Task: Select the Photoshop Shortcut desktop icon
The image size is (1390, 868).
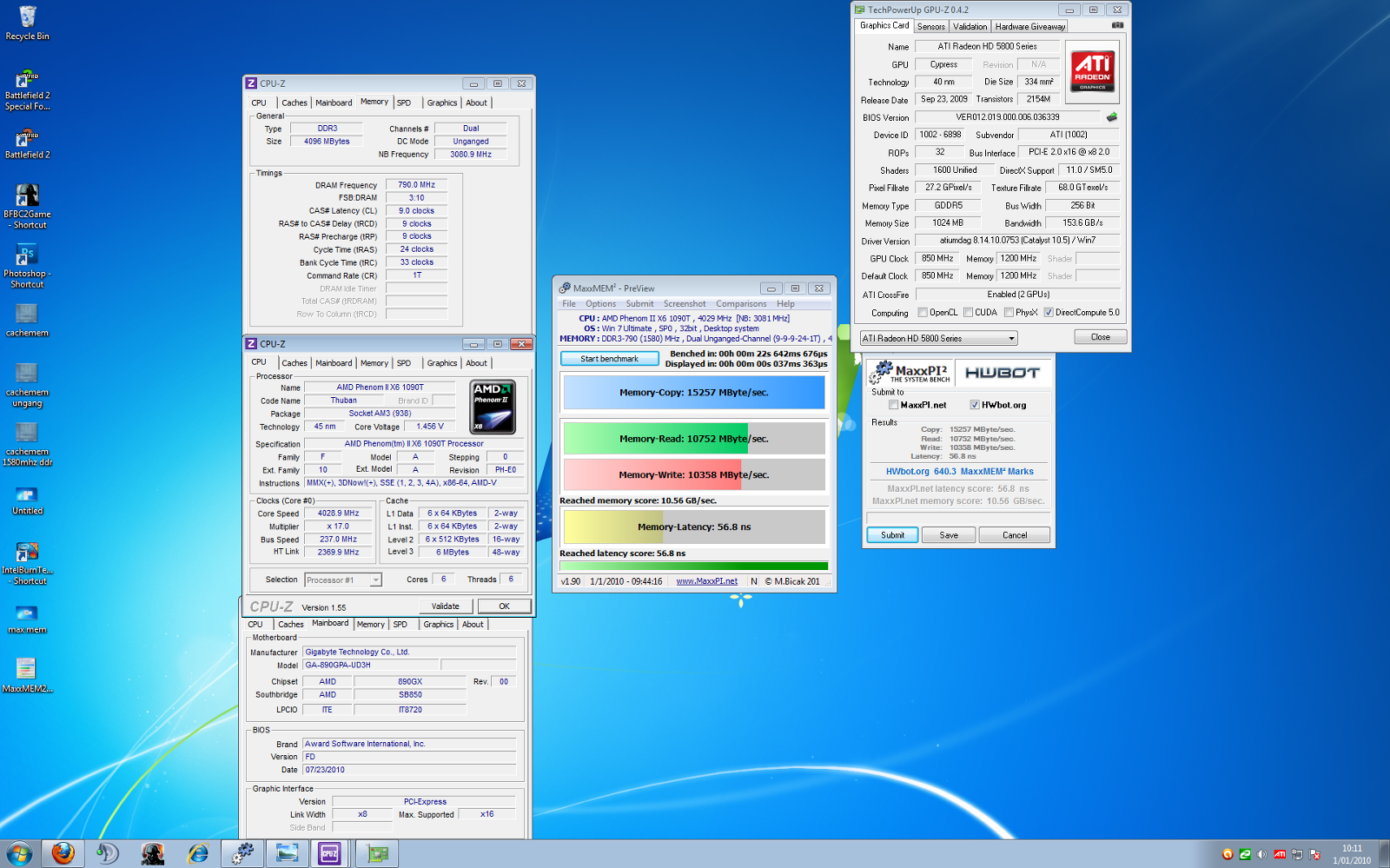Action: point(27,266)
